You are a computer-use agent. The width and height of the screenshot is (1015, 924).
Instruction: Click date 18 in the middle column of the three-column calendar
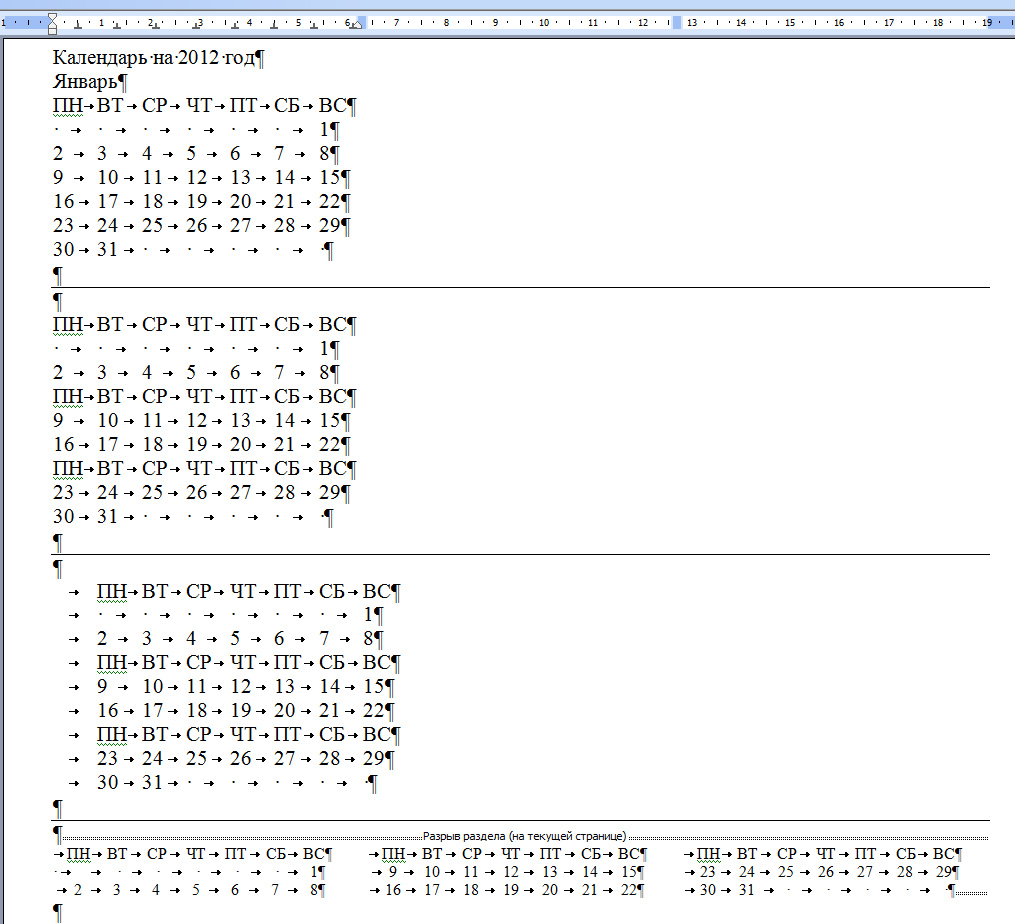coord(471,890)
